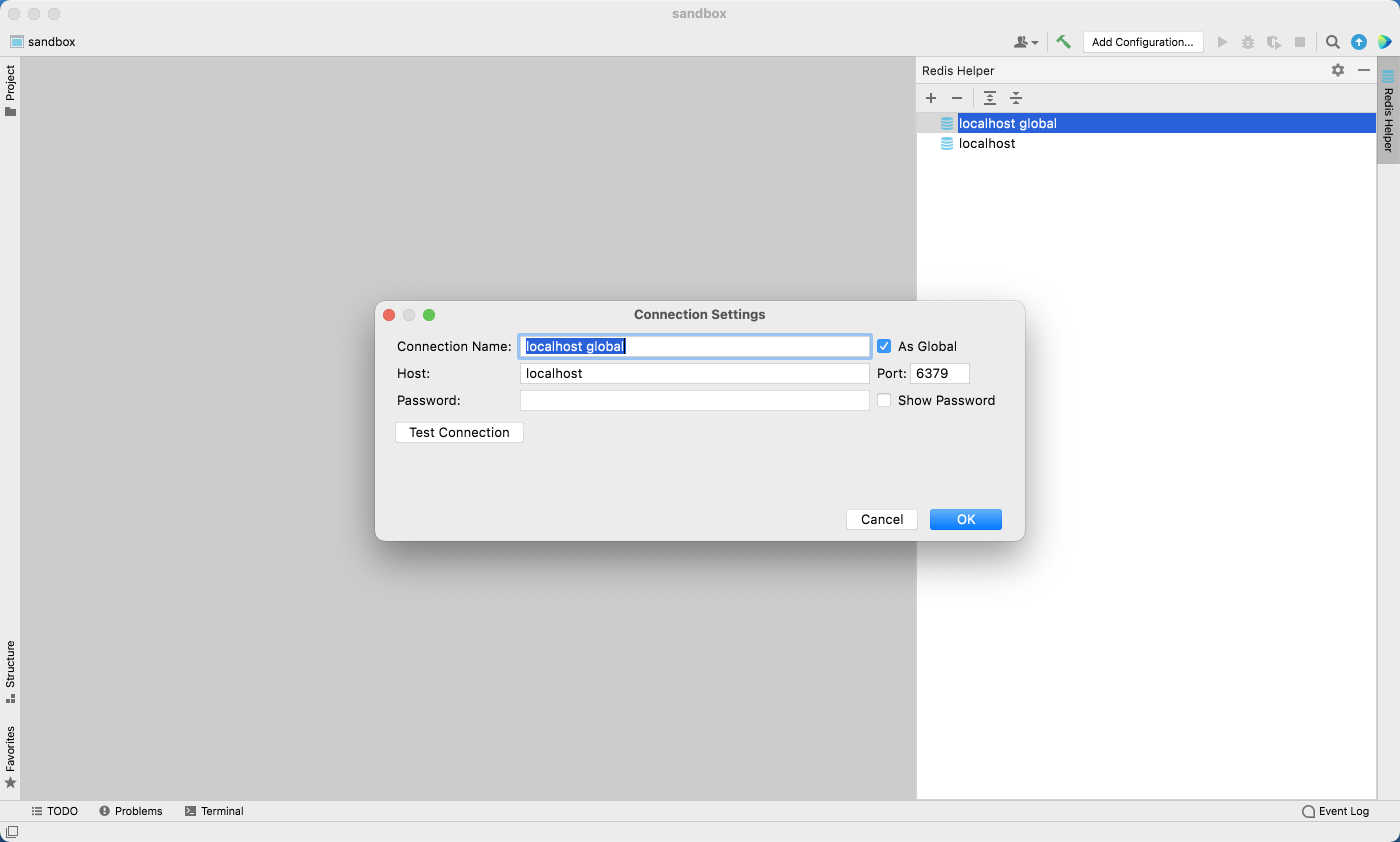Uncheck the As Global checkbox
The height and width of the screenshot is (842, 1400).
tap(884, 346)
